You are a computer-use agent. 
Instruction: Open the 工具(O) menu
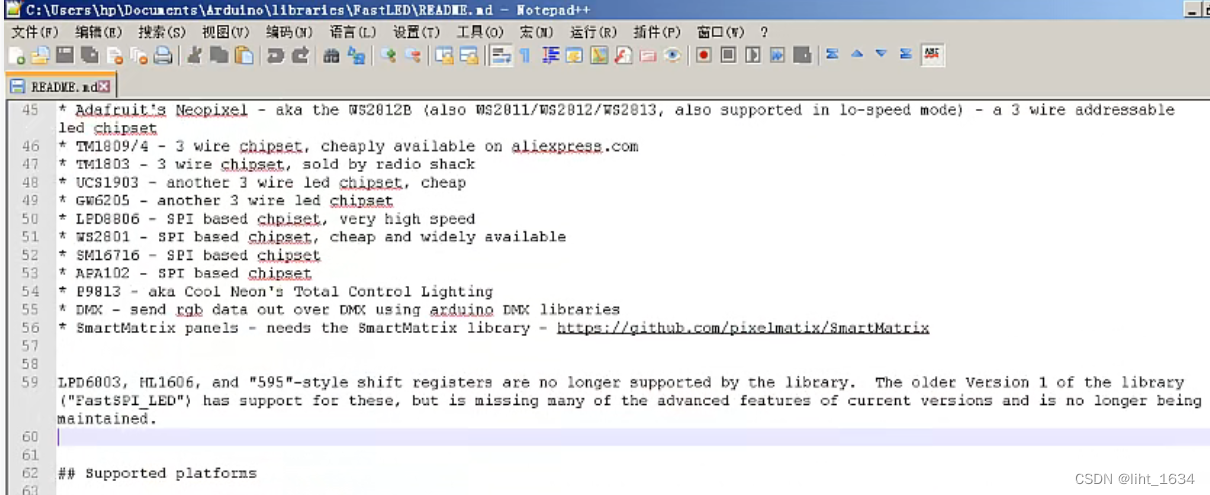coord(480,32)
